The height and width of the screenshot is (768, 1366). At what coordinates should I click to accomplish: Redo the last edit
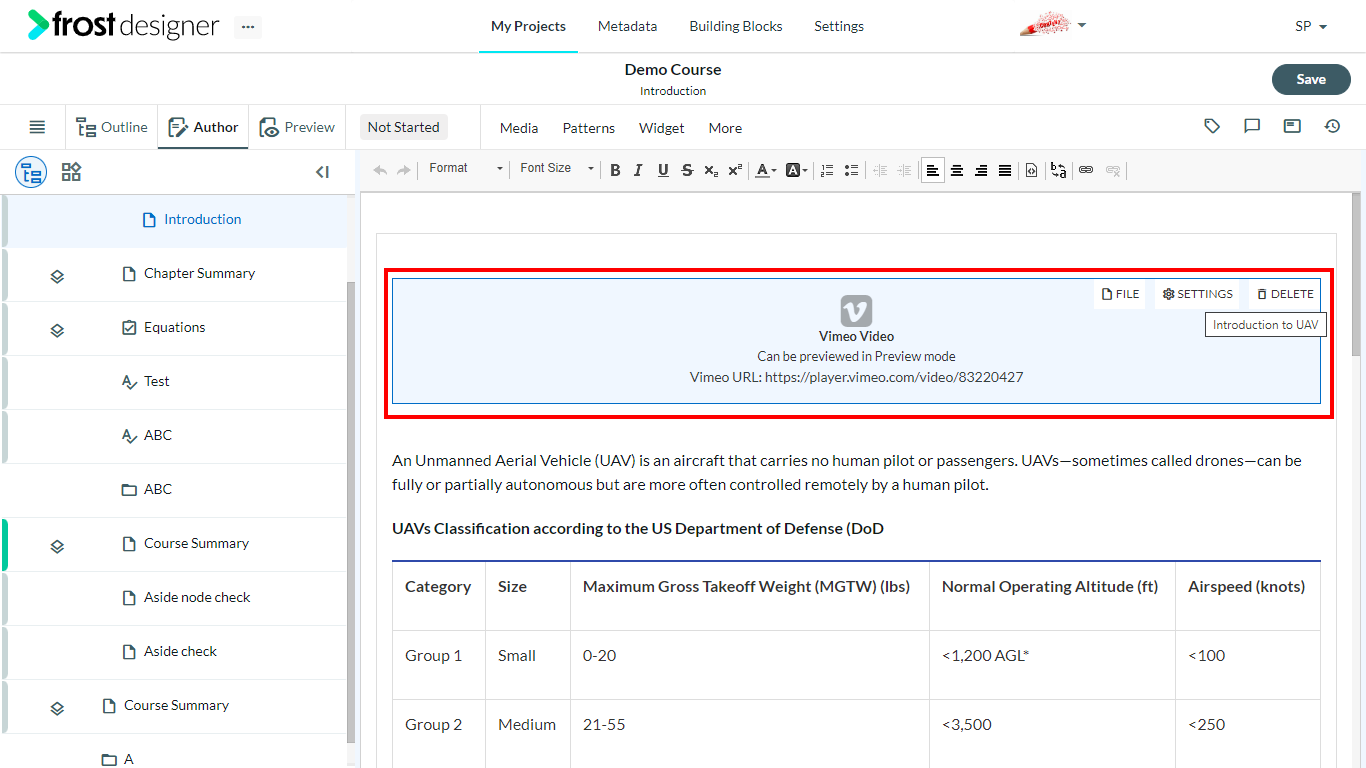click(403, 170)
